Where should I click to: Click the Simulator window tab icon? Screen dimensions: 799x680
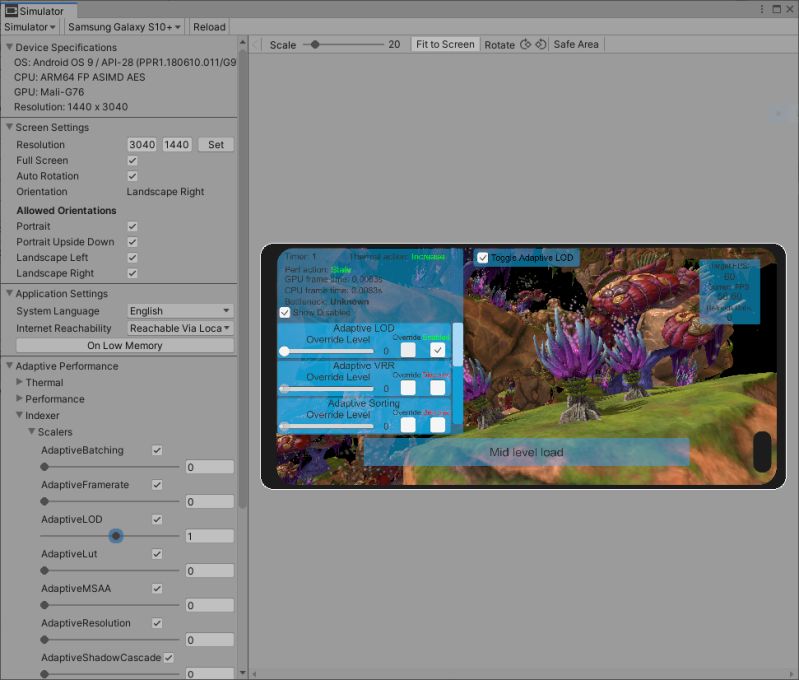11,11
